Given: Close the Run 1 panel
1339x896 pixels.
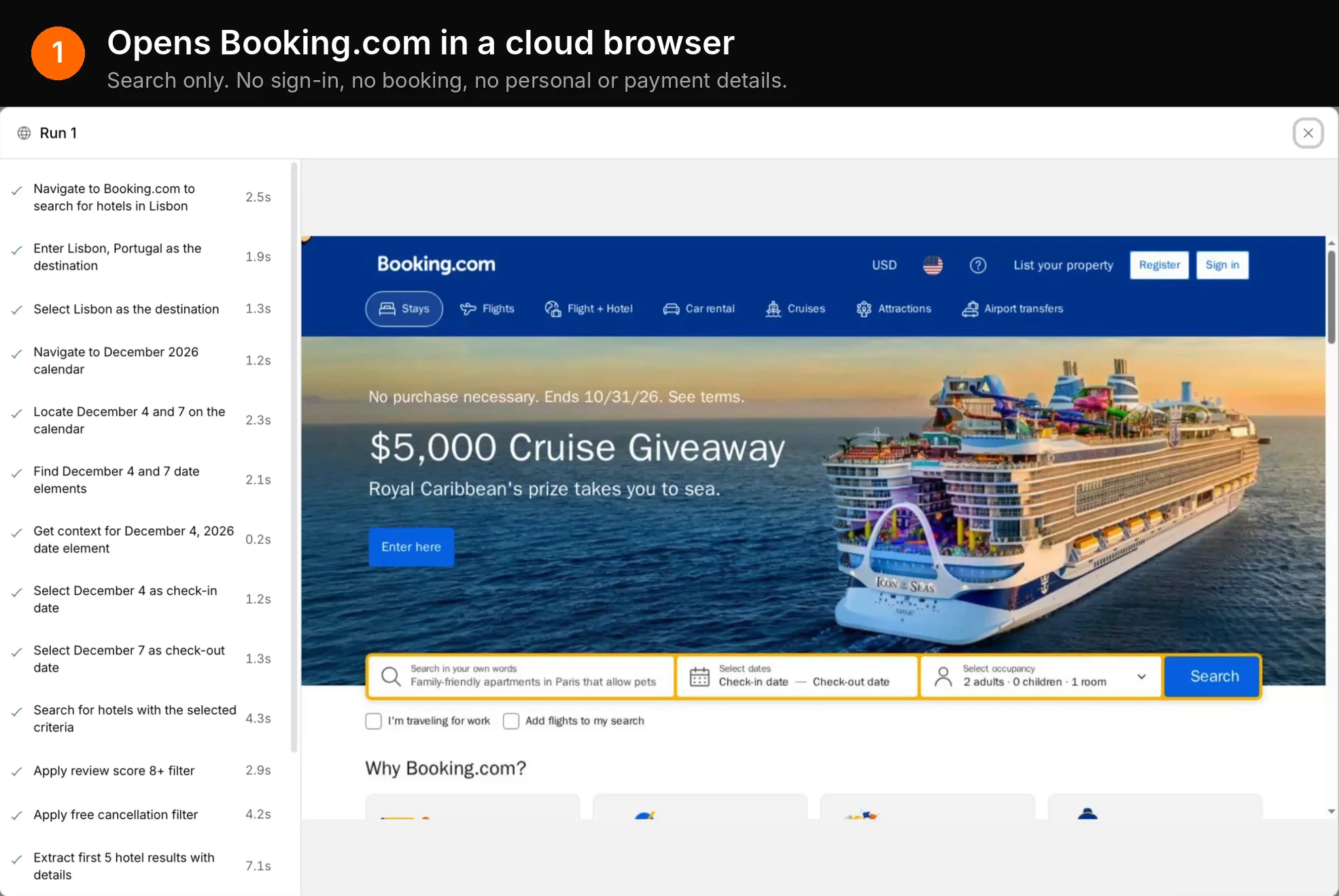Looking at the screenshot, I should 1308,133.
